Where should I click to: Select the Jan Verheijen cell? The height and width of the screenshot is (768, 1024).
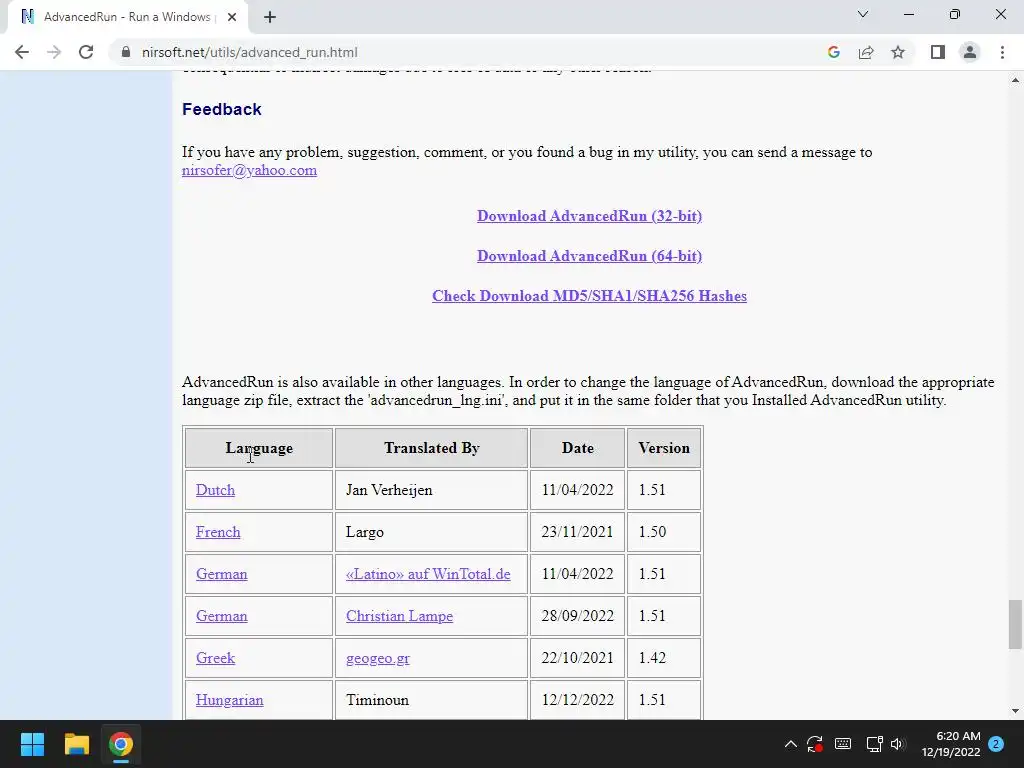point(432,490)
